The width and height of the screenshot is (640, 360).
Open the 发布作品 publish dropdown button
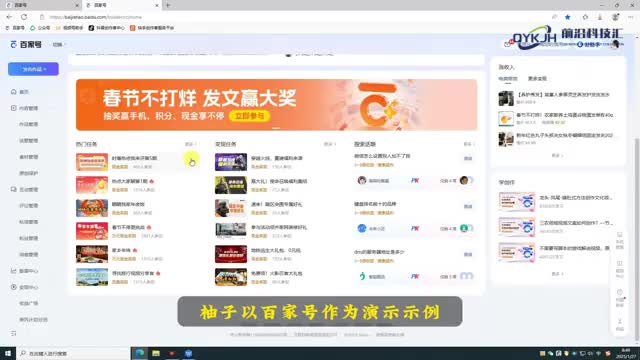(33, 69)
